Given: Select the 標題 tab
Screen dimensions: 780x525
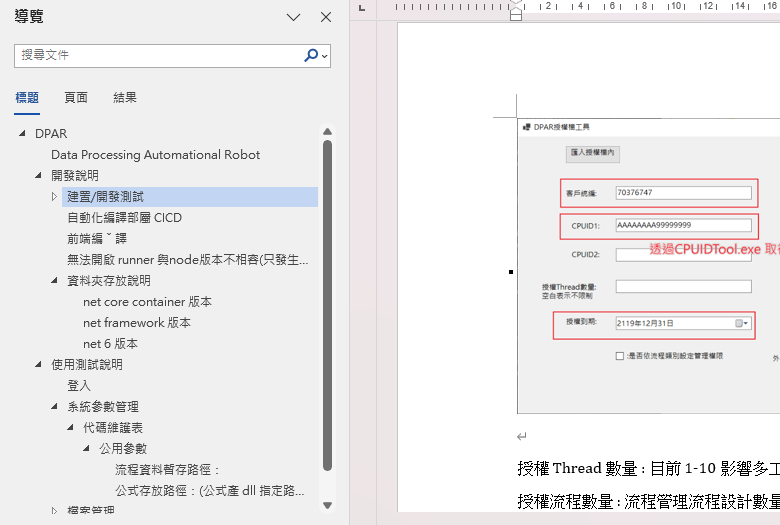Looking at the screenshot, I should (27, 98).
